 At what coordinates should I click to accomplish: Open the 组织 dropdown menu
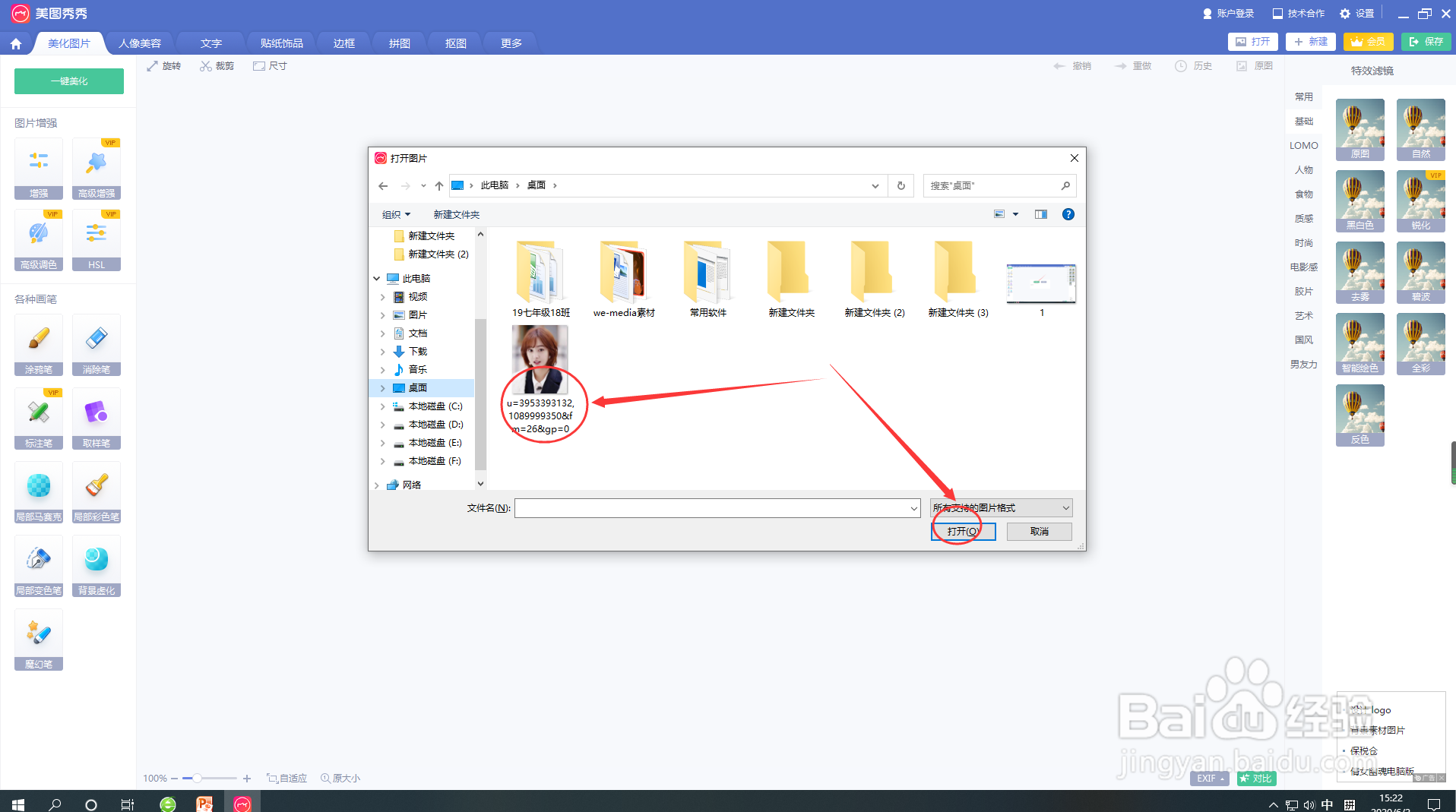(395, 214)
